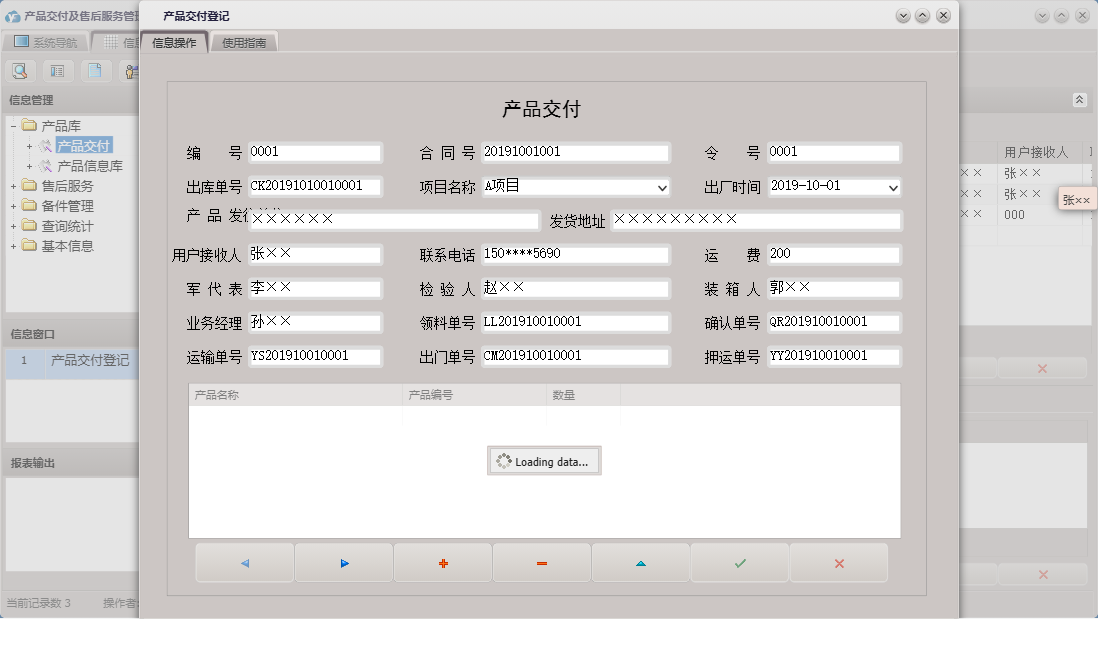Click the user management icon on the toolbar
The height and width of the screenshot is (670, 1098).
click(x=133, y=71)
